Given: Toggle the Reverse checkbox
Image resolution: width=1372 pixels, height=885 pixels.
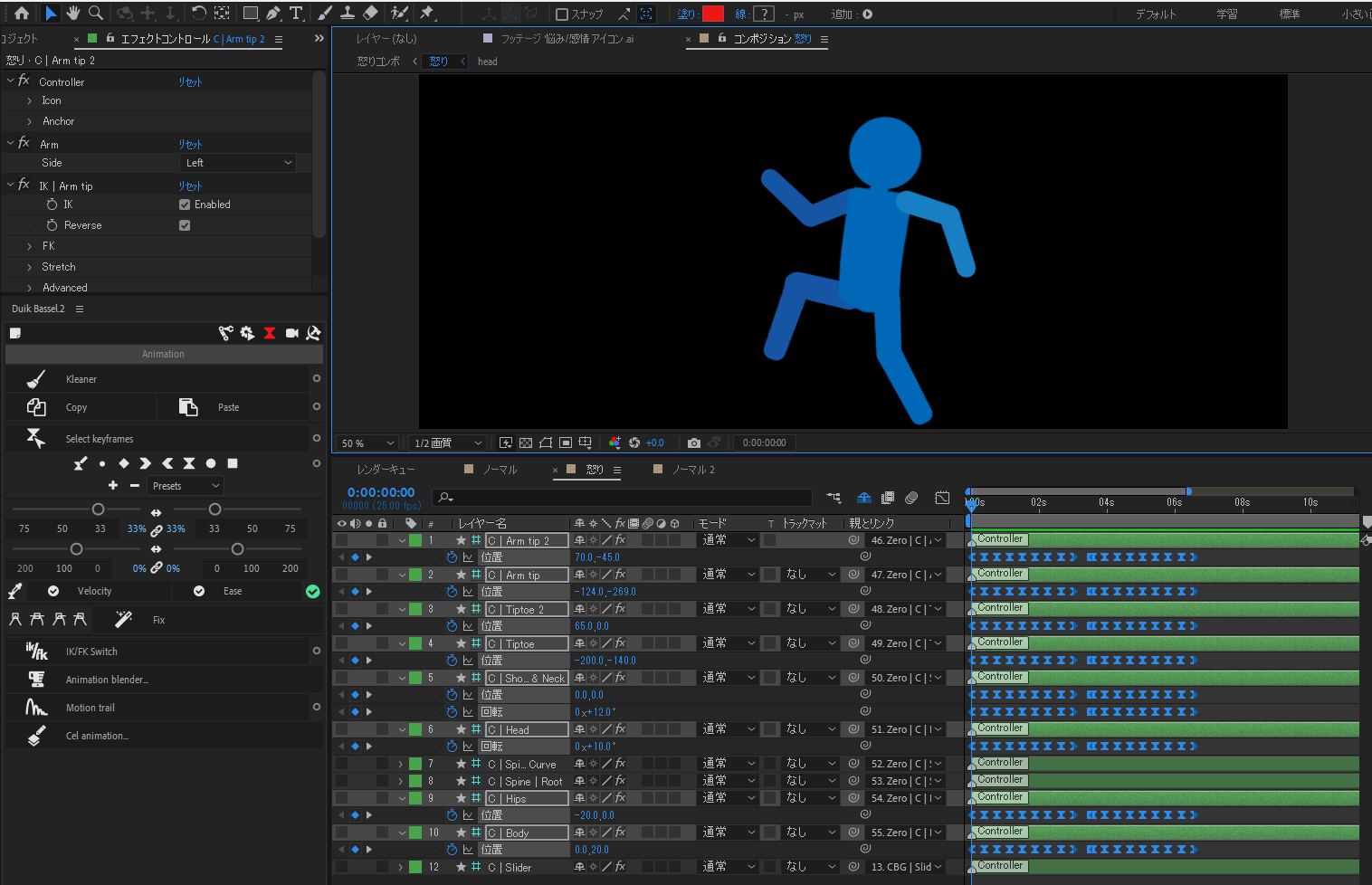Looking at the screenshot, I should pyautogui.click(x=185, y=225).
